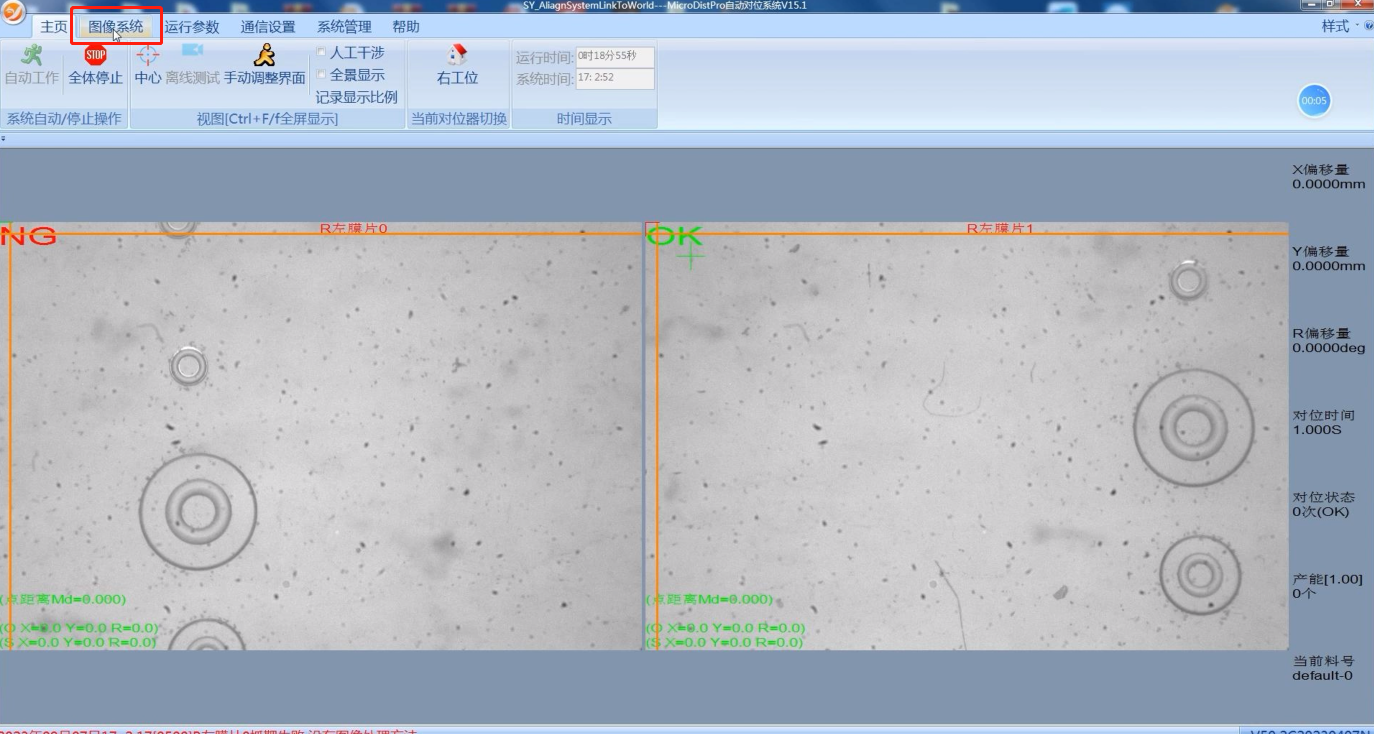Click the round orange application menu button

(14, 13)
